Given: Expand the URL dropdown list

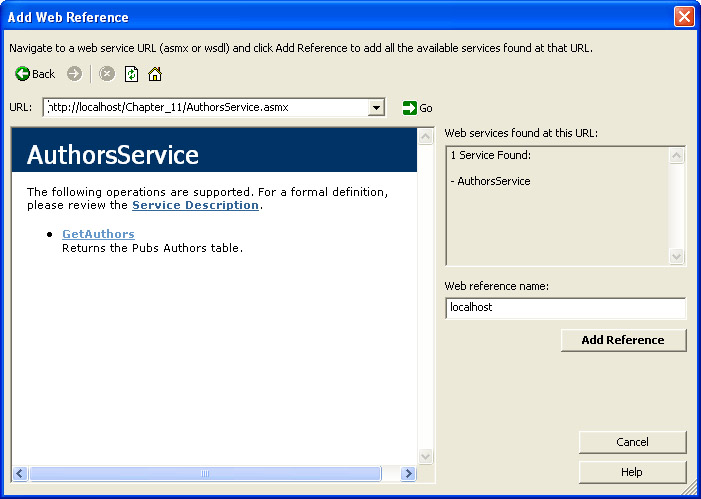Looking at the screenshot, I should click(x=376, y=108).
